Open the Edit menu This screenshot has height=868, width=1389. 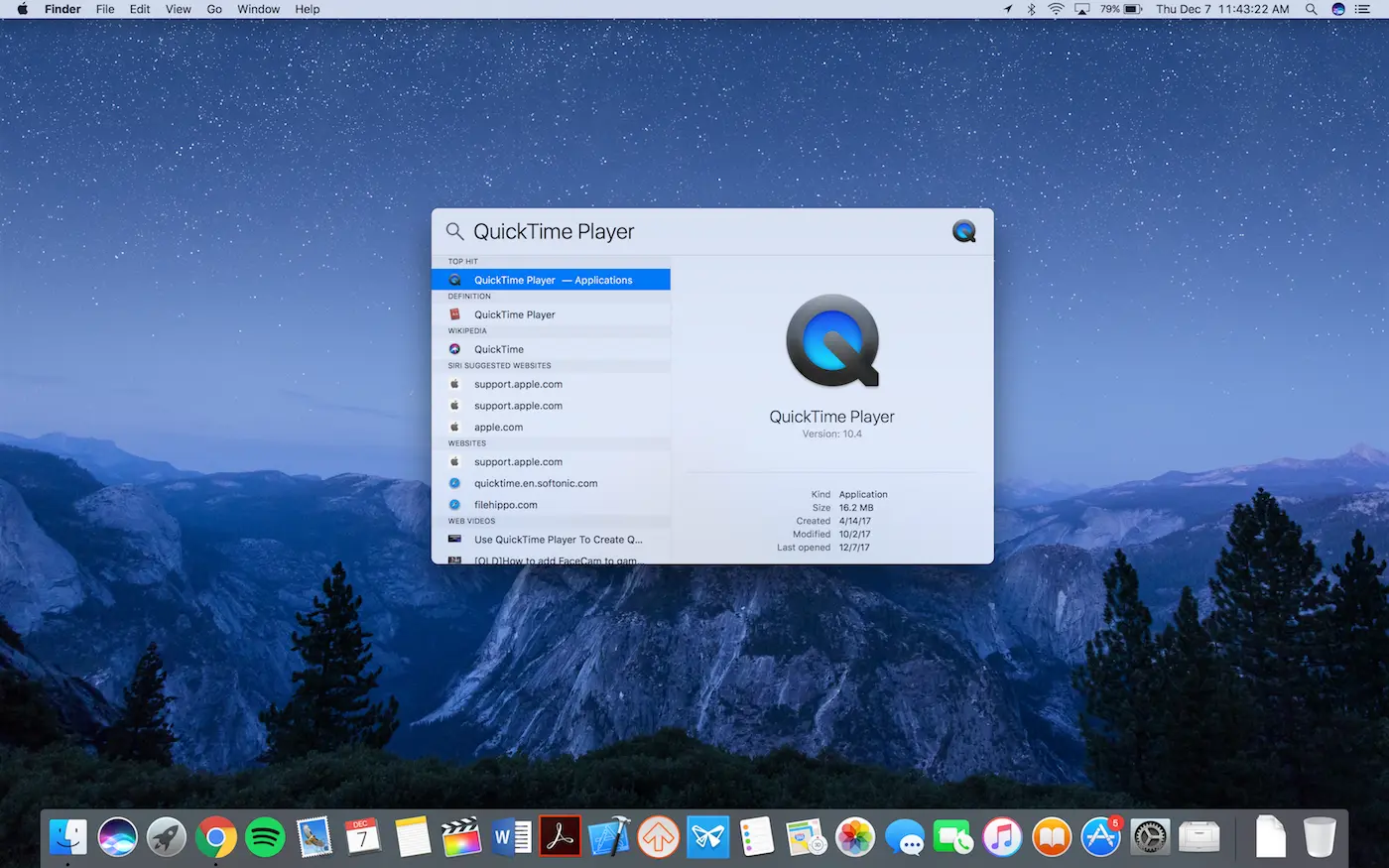point(140,9)
